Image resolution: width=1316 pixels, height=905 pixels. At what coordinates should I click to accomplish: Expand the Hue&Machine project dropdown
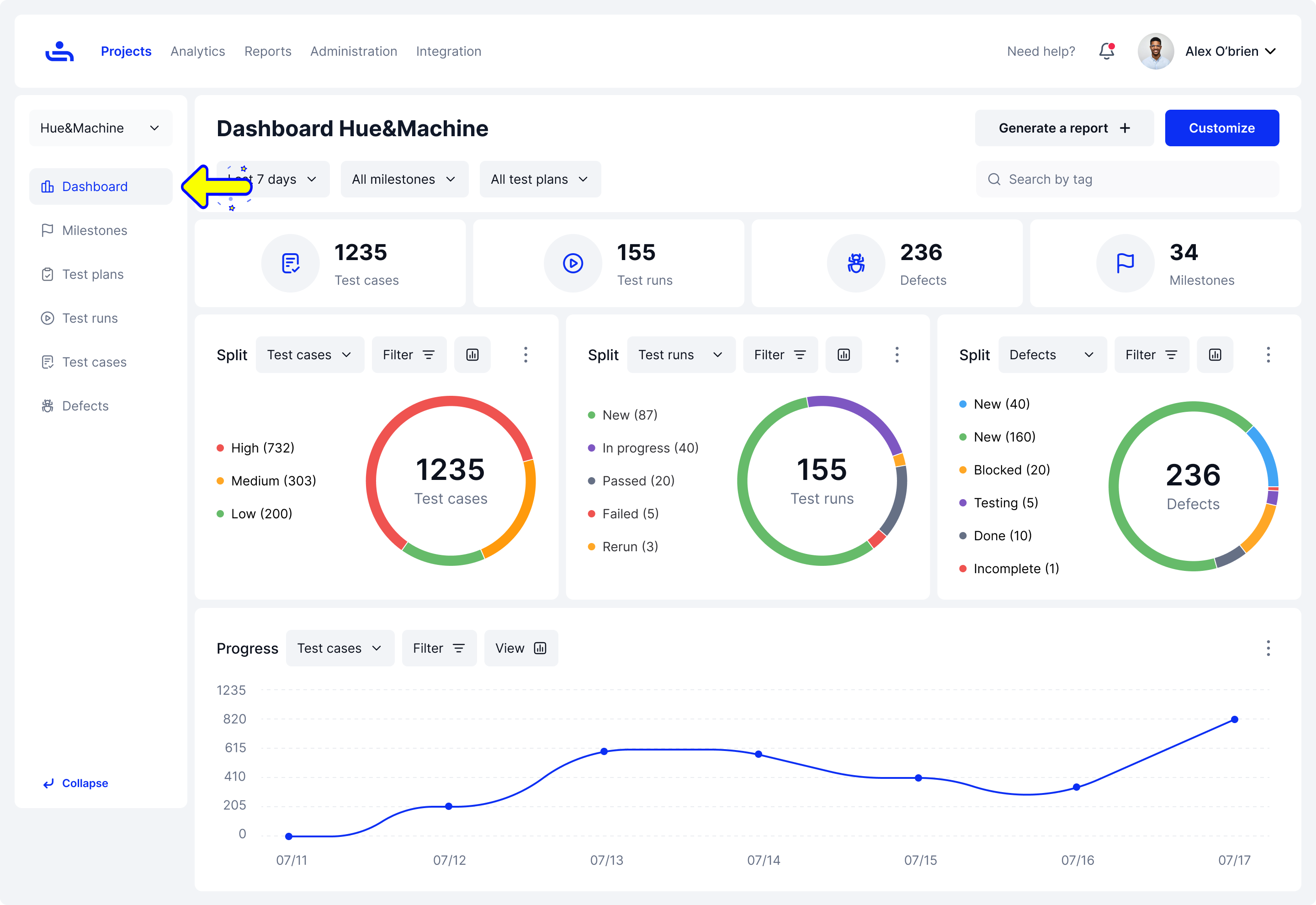point(101,128)
